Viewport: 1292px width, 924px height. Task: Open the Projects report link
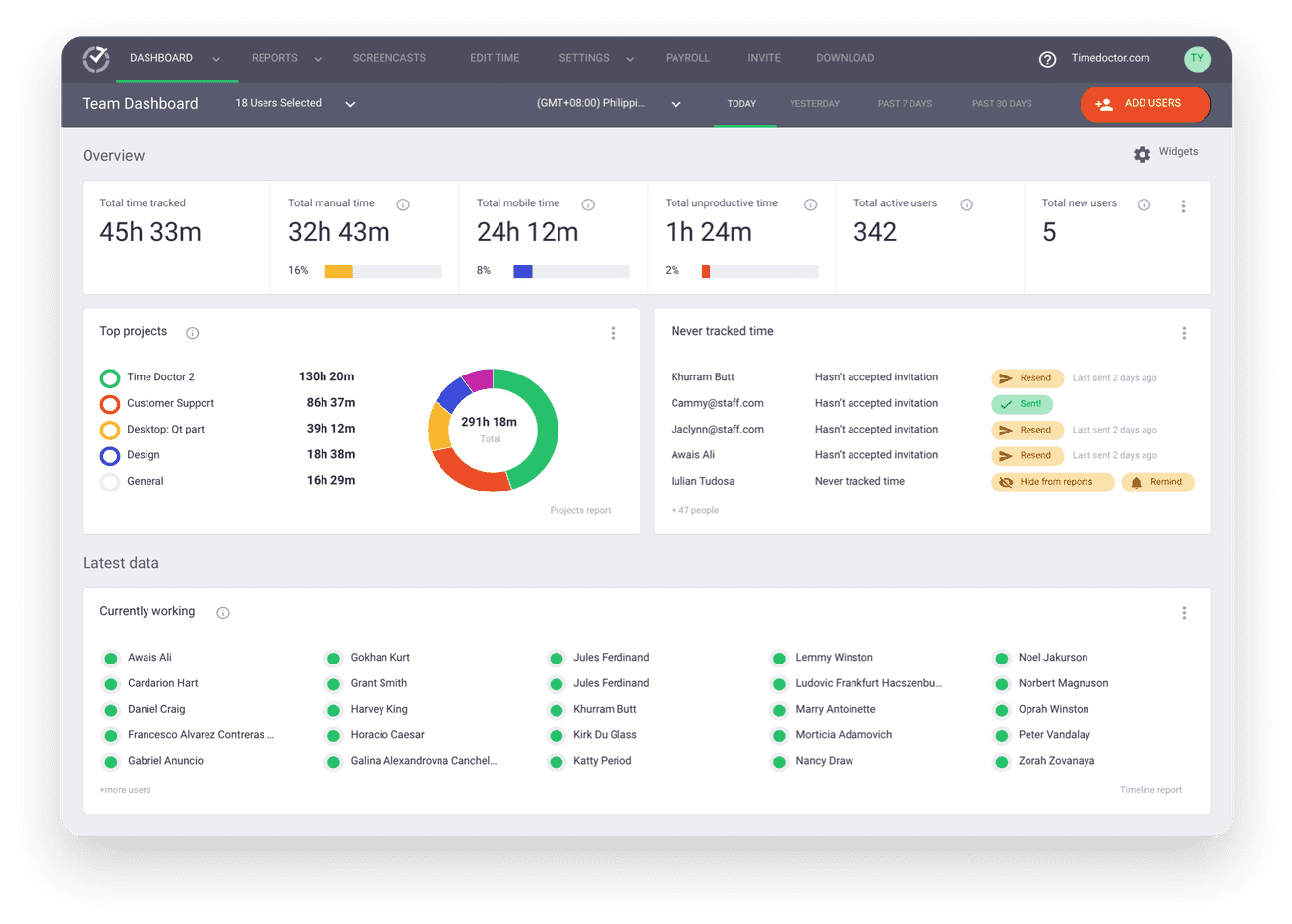point(581,510)
